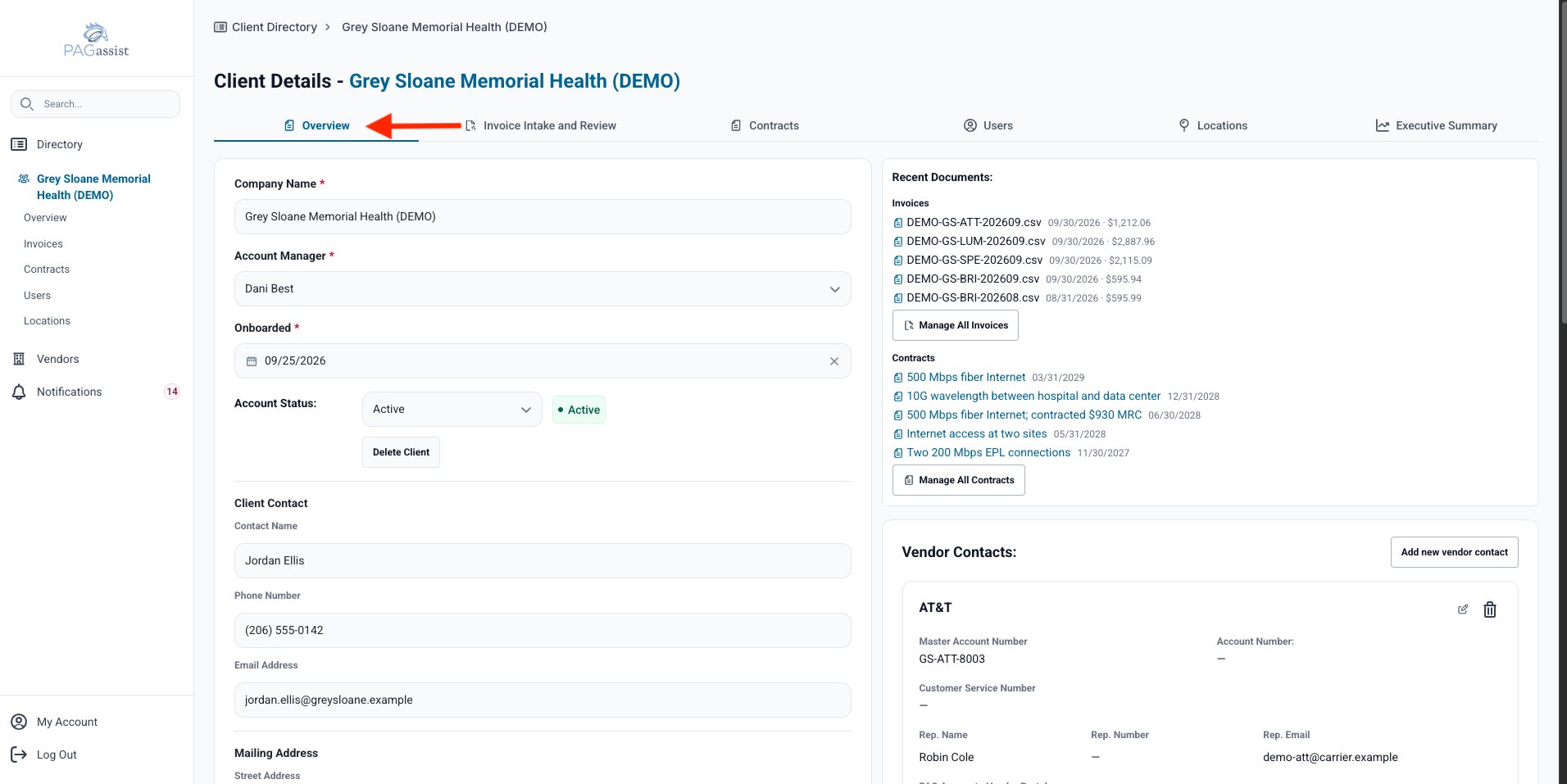
Task: Click the Directory list icon in sidebar
Action: click(x=19, y=144)
